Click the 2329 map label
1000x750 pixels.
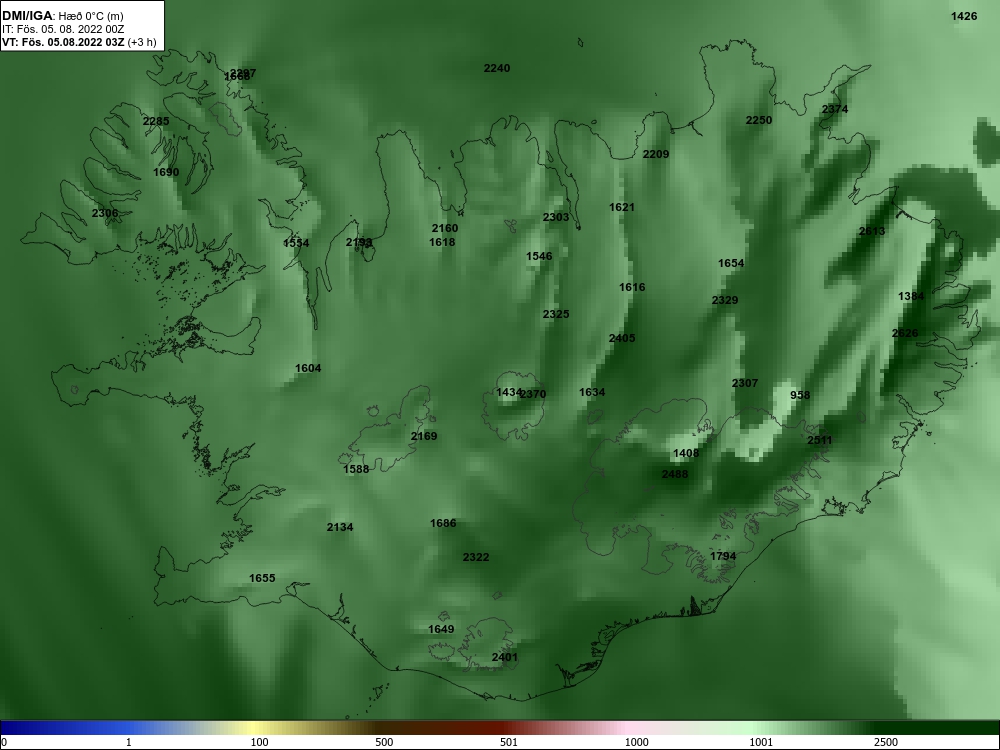[725, 300]
